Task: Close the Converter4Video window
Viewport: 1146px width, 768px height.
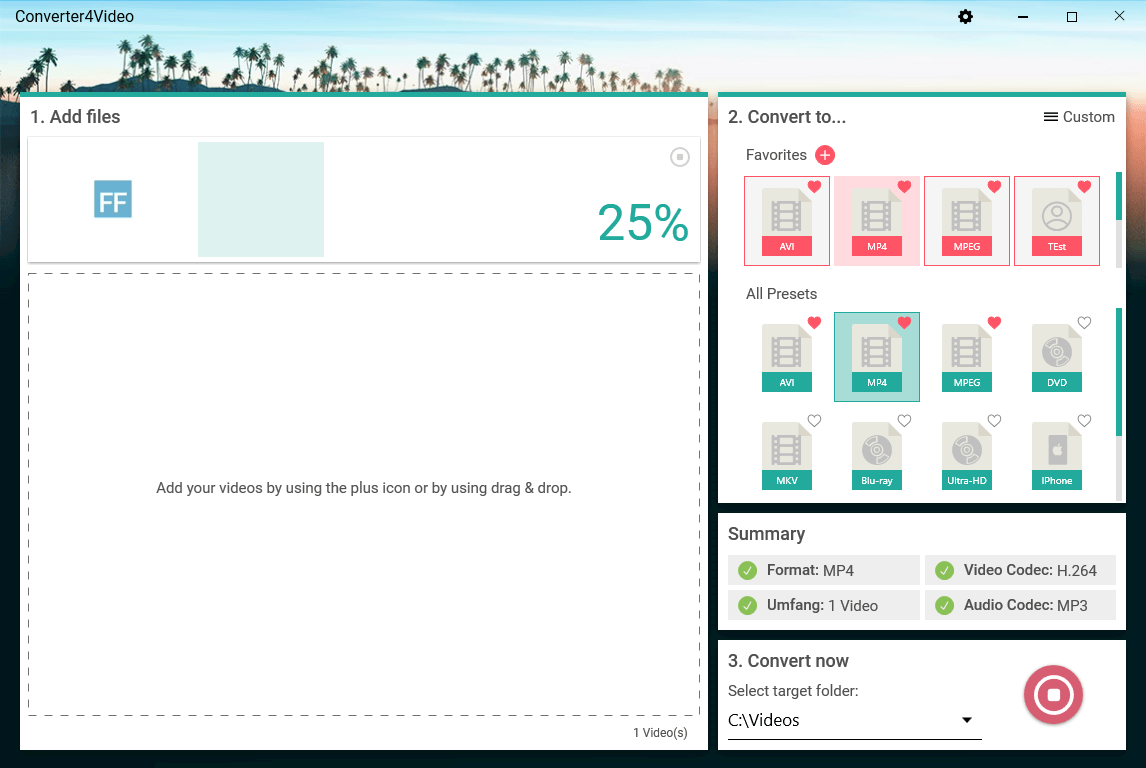Action: 1119,16
